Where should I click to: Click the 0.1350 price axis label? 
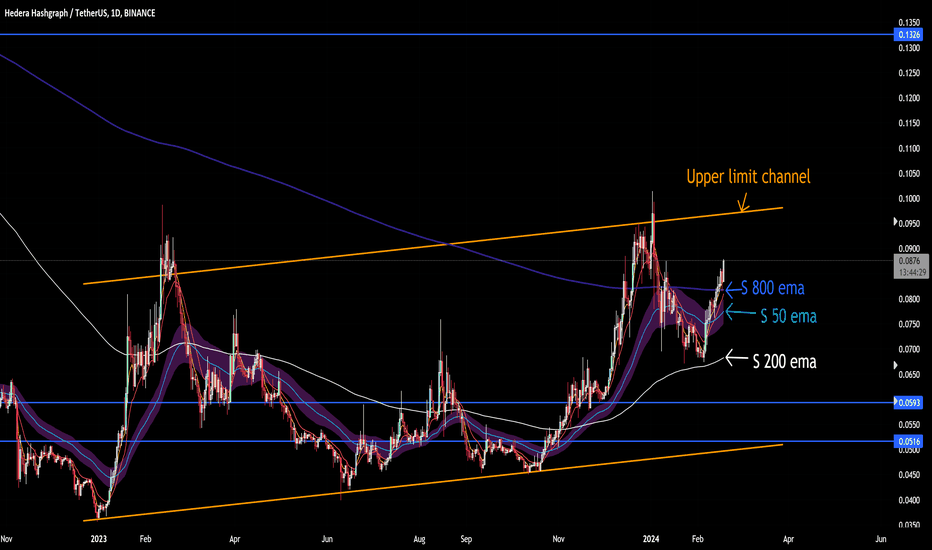tap(909, 23)
